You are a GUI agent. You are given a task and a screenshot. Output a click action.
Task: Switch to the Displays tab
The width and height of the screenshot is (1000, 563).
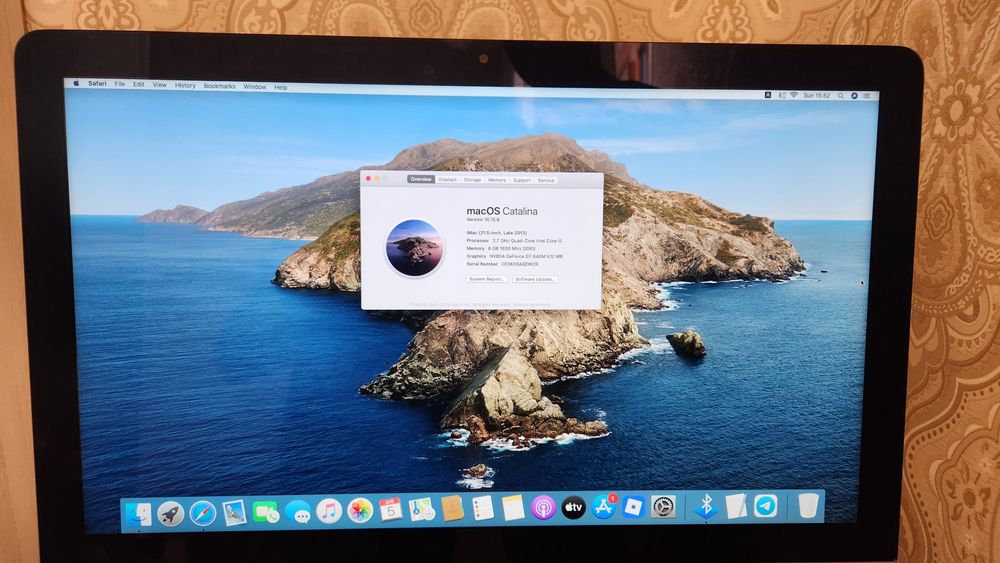pos(448,180)
